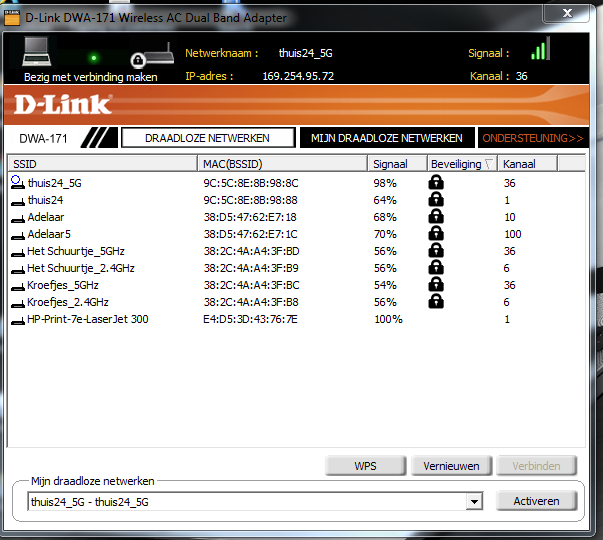Sort by the Kanaal column header
The height and width of the screenshot is (540, 603).
(528, 164)
